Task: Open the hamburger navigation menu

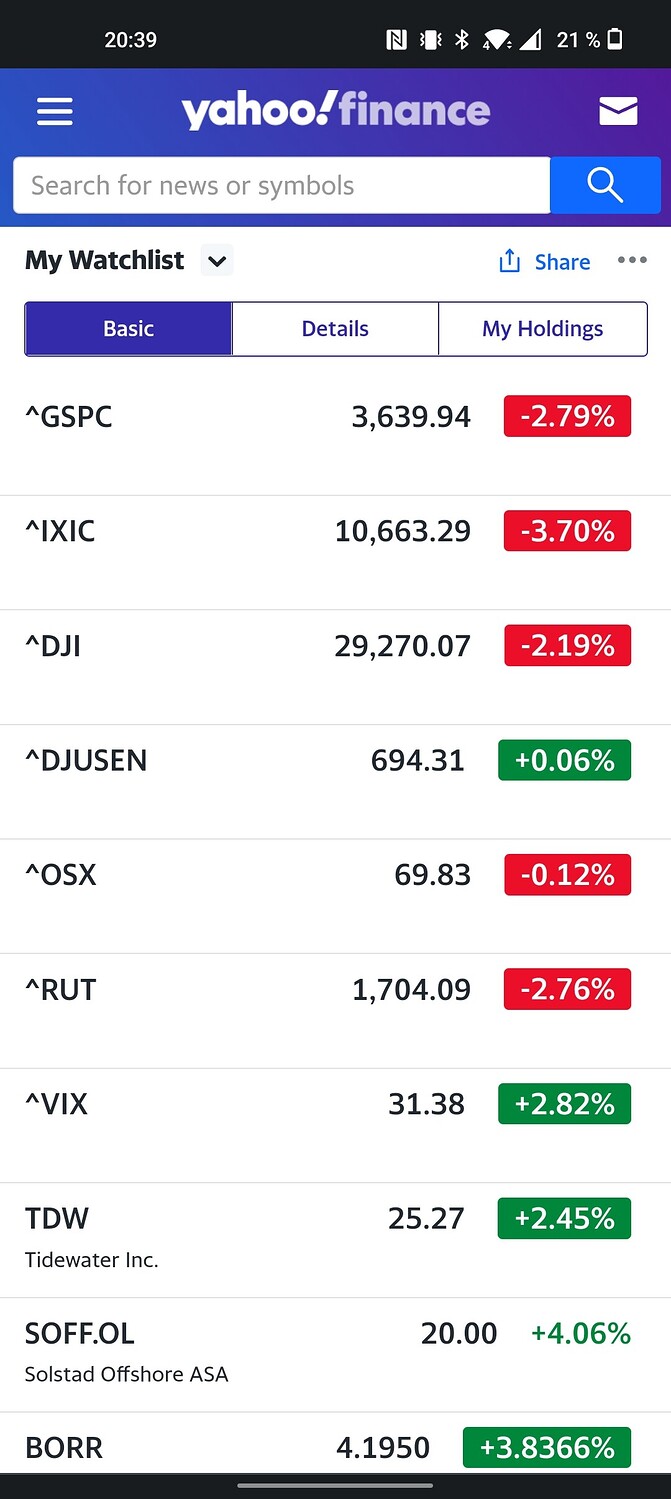Action: 55,111
